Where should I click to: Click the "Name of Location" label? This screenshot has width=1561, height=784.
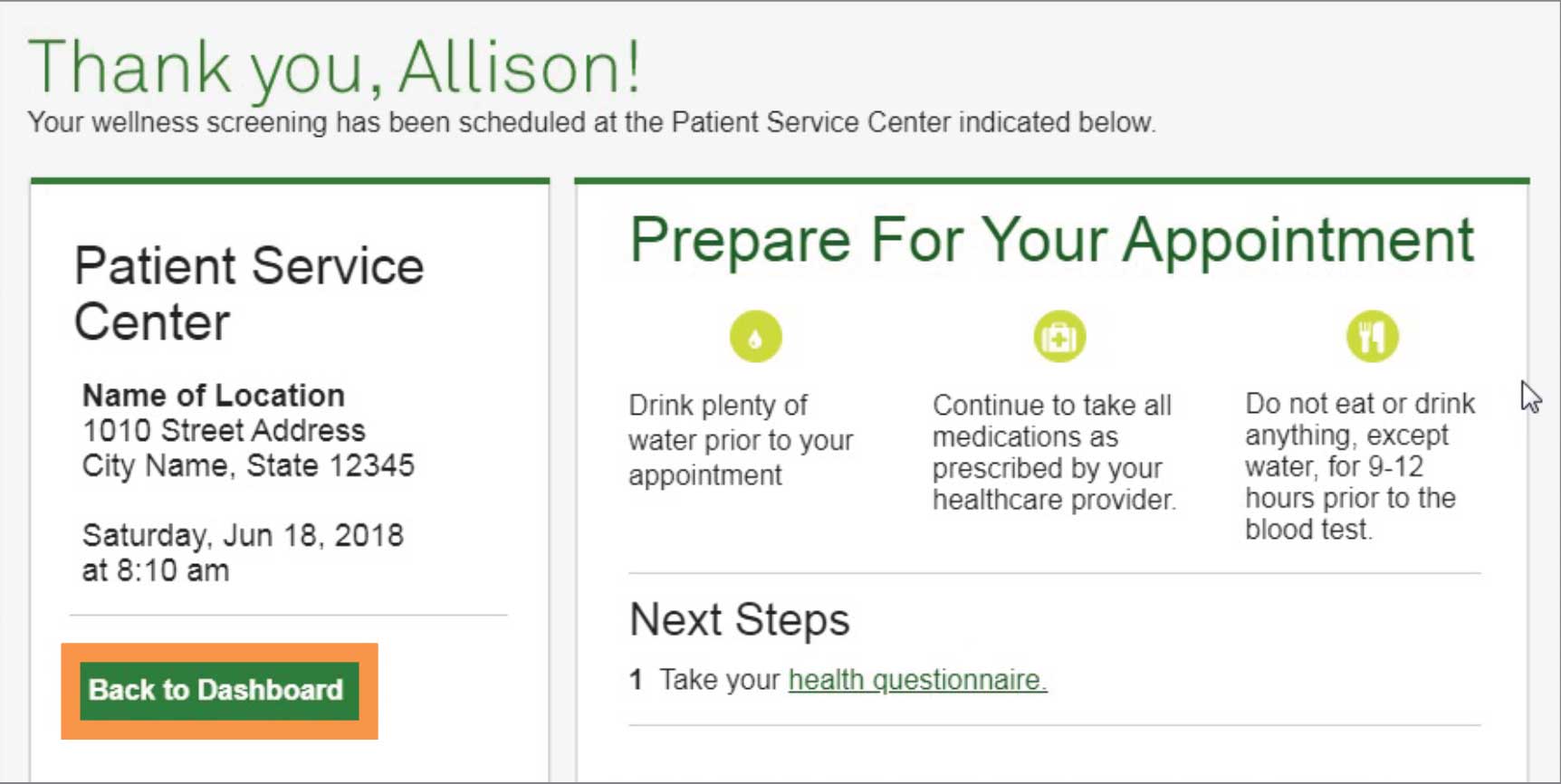point(214,396)
